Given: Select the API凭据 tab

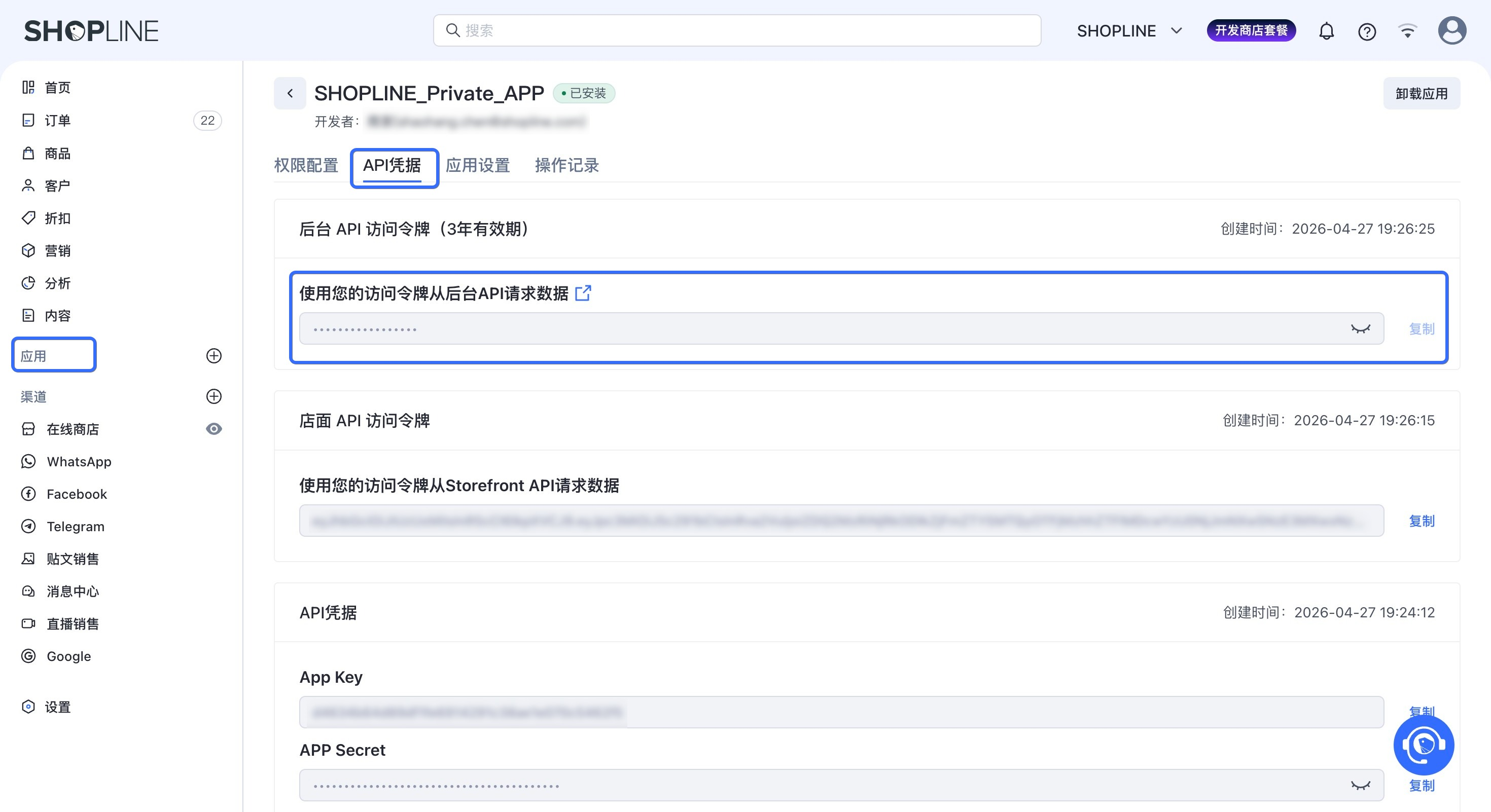Looking at the screenshot, I should click(392, 165).
